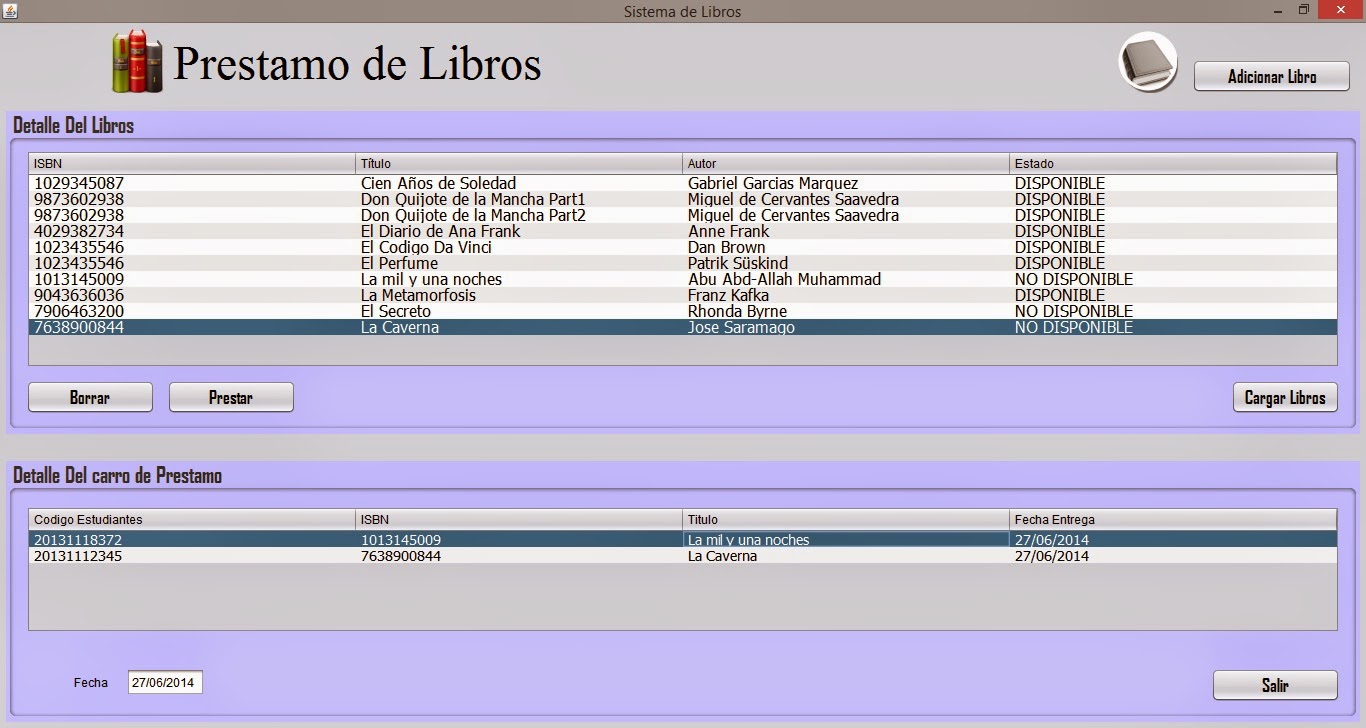Click inside the Fecha date field
This screenshot has width=1366, height=728.
click(163, 682)
